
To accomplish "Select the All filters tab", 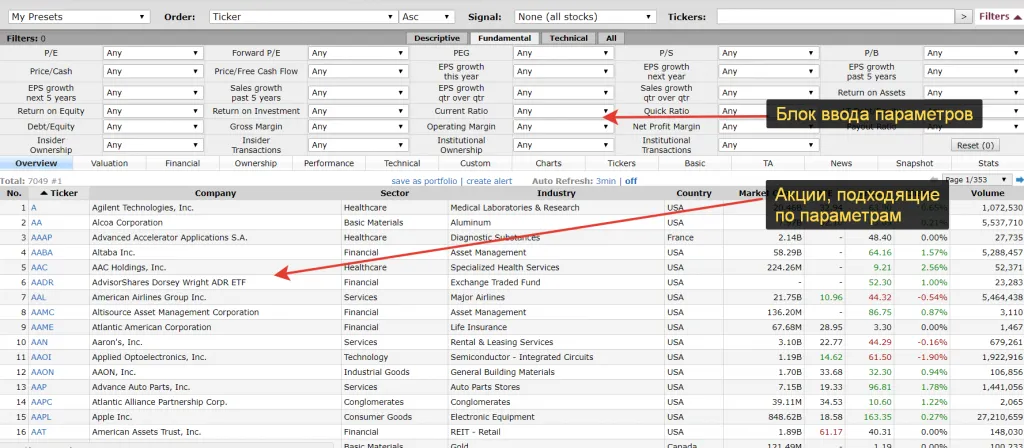I will click(x=611, y=38).
